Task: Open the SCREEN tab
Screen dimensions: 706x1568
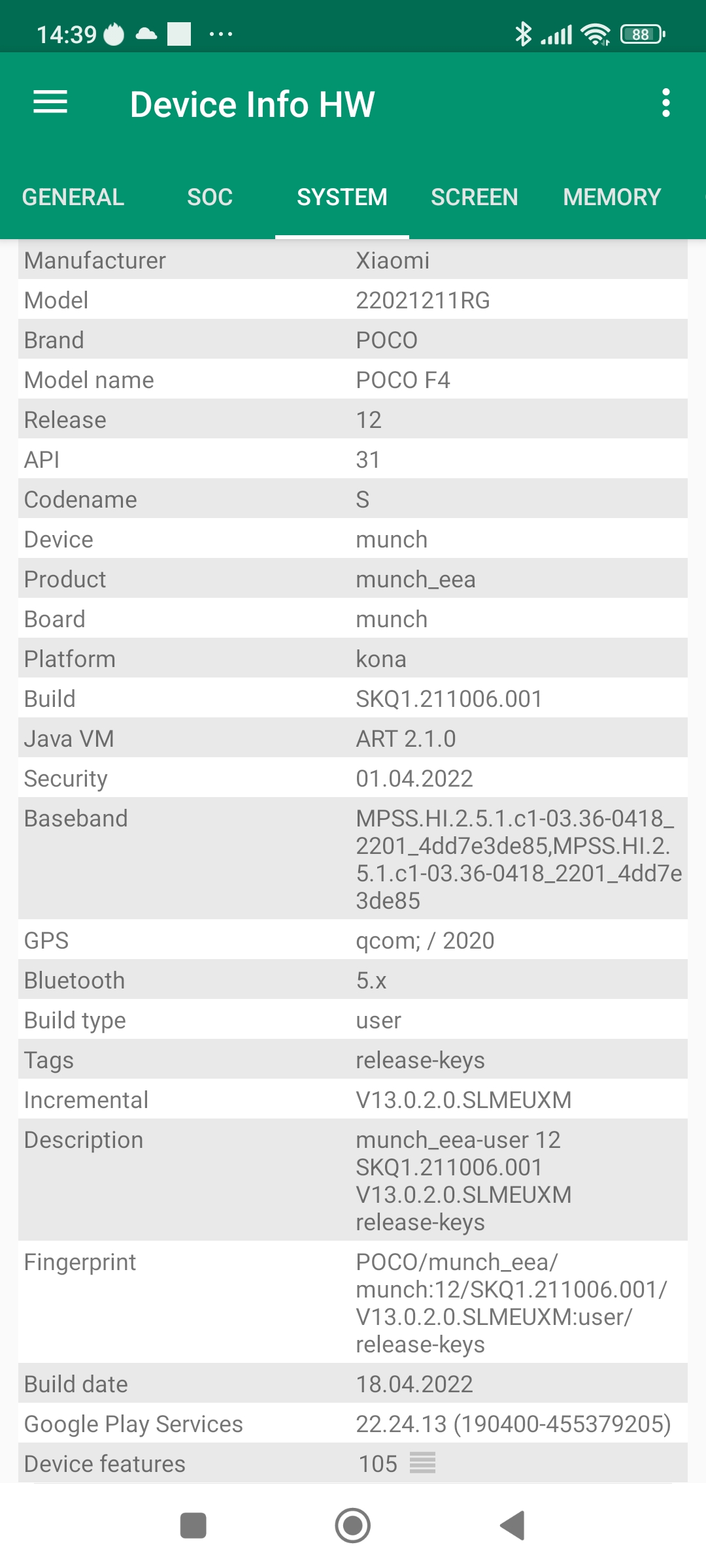Action: pos(474,197)
